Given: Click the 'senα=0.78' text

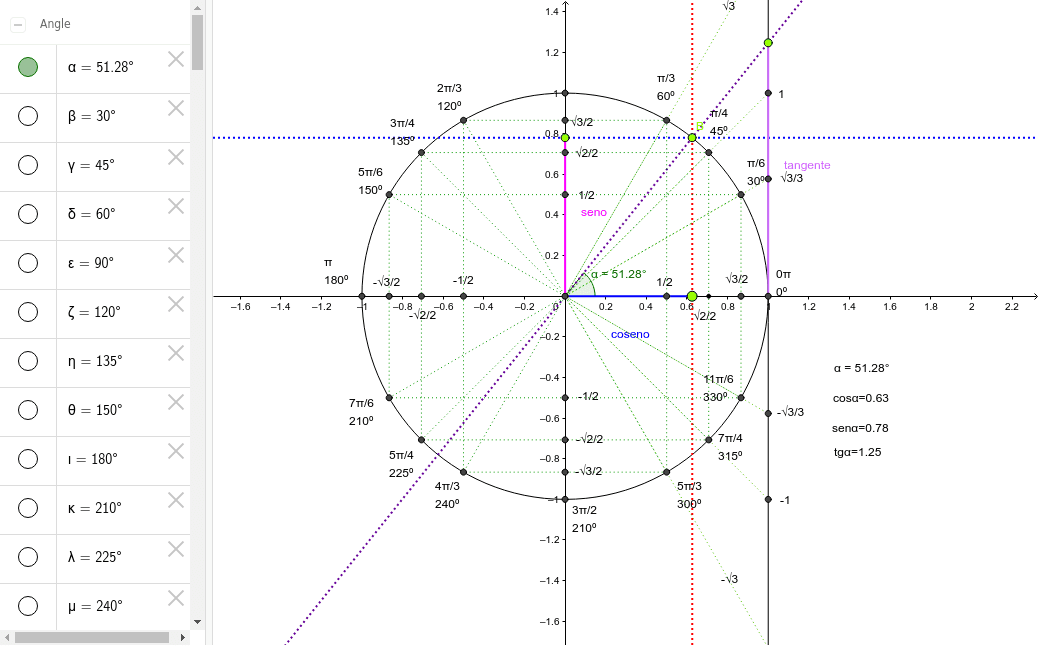Looking at the screenshot, I should click(860, 428).
